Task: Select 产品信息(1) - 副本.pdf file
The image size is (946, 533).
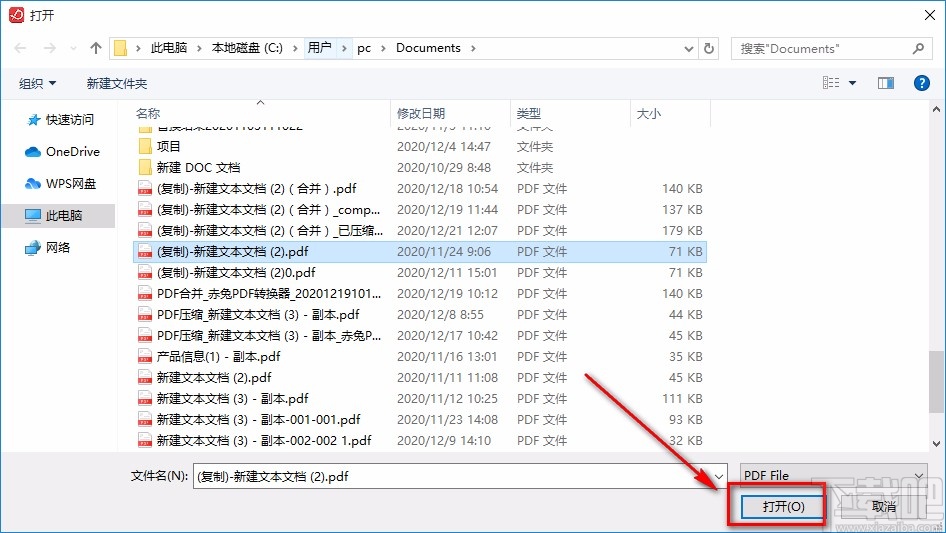Action: click(419, 357)
